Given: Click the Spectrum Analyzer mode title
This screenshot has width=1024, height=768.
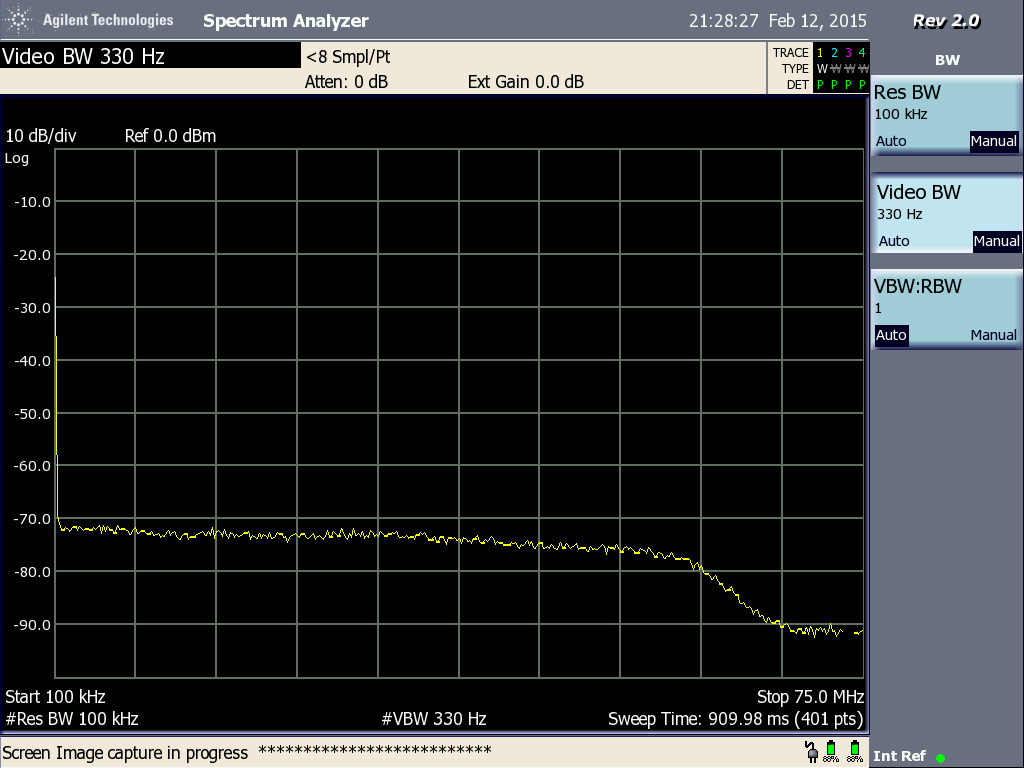Looking at the screenshot, I should [x=285, y=21].
